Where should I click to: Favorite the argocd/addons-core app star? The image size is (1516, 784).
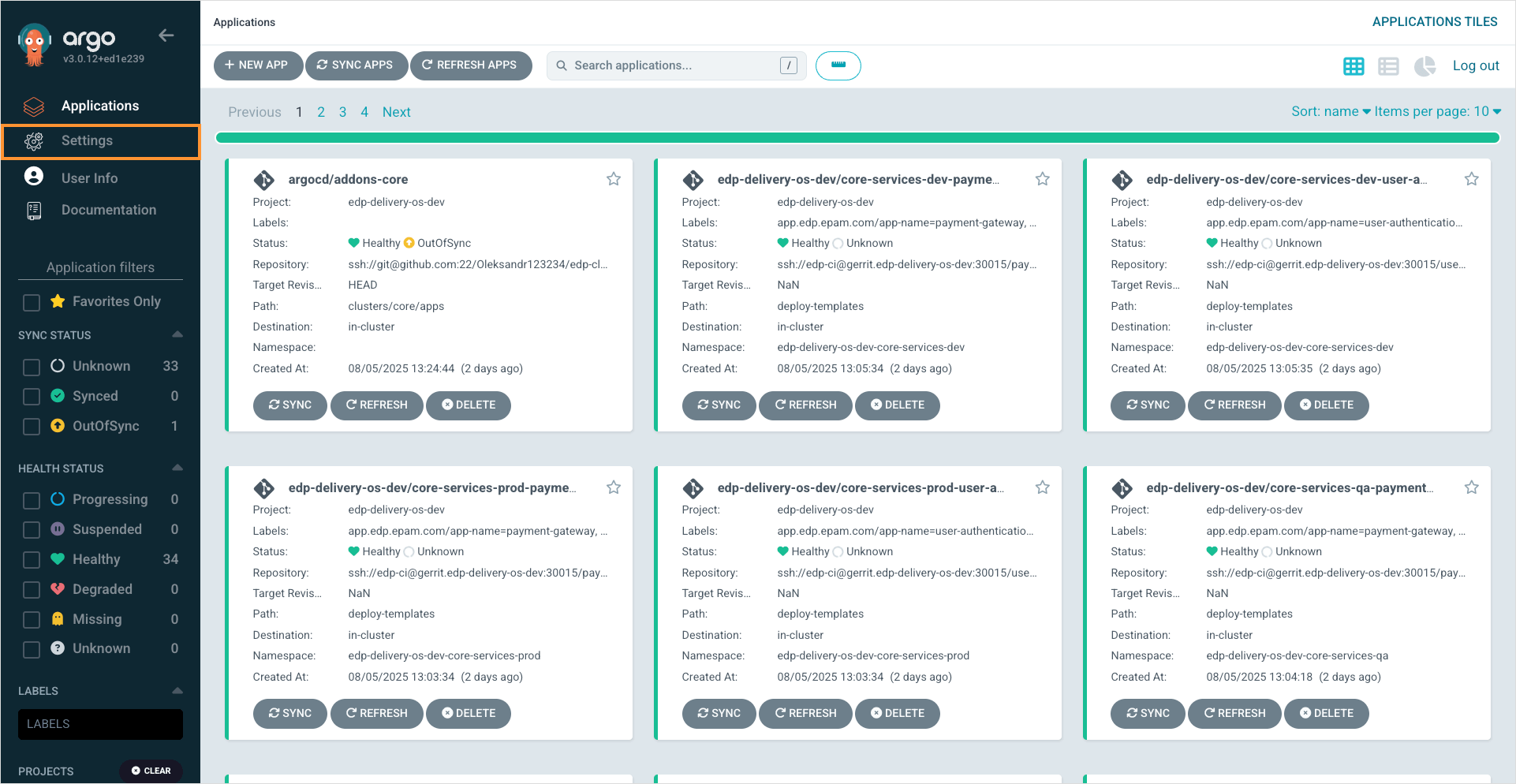614,179
